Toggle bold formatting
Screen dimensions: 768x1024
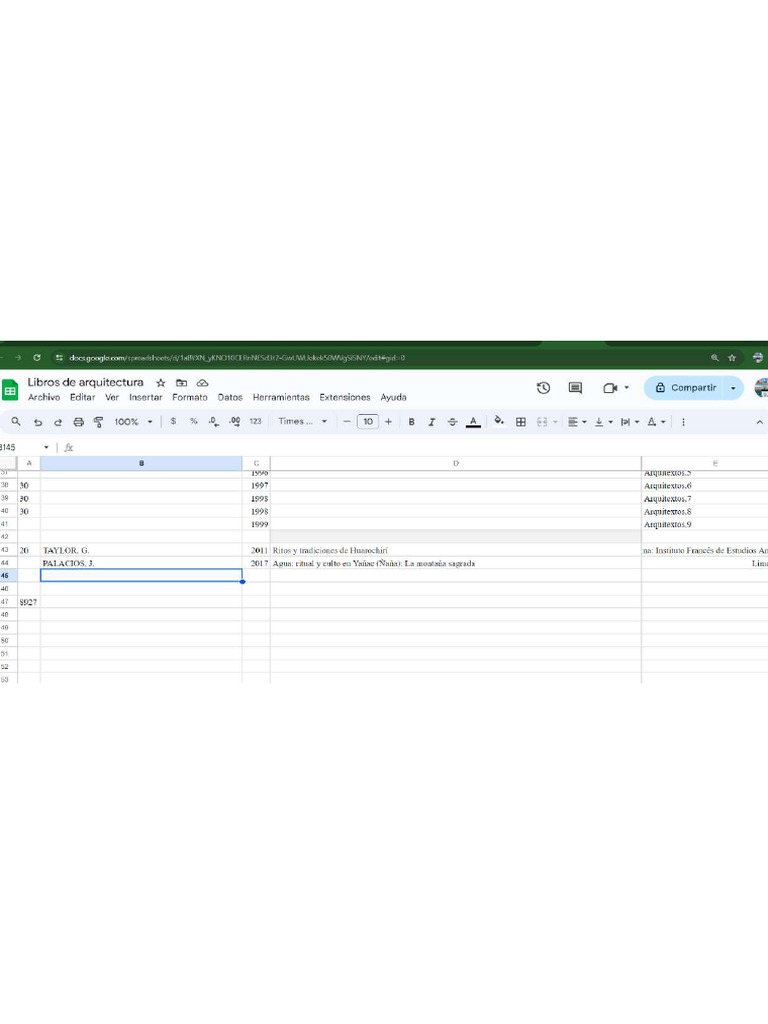point(411,422)
